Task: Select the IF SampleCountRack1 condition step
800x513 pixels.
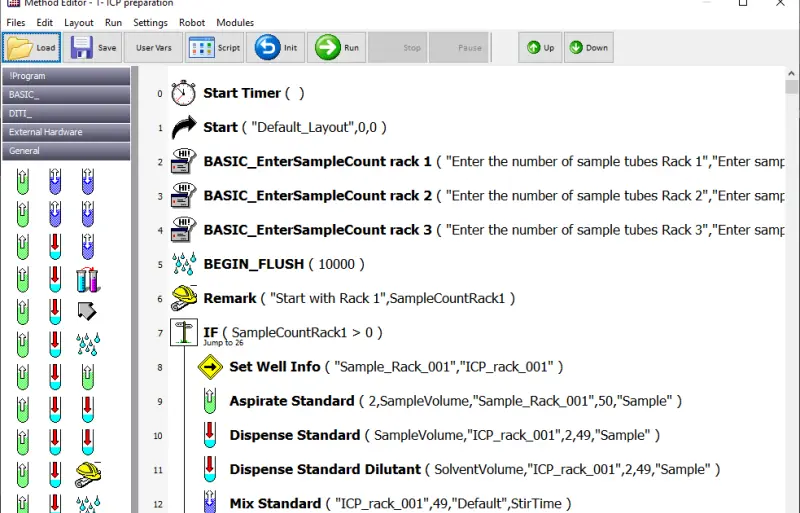Action: click(292, 332)
